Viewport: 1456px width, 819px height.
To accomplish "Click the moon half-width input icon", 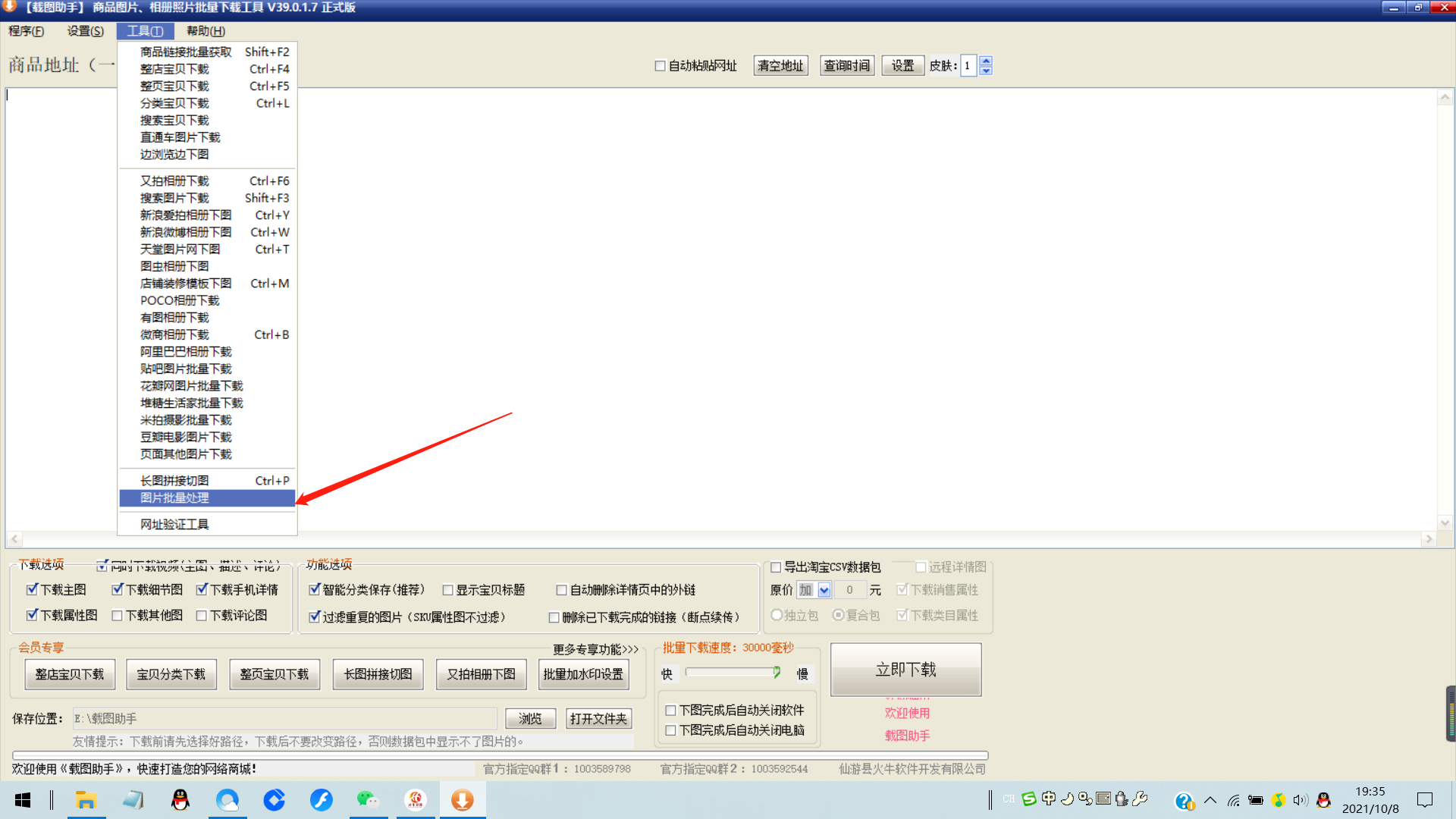I will tap(1067, 799).
